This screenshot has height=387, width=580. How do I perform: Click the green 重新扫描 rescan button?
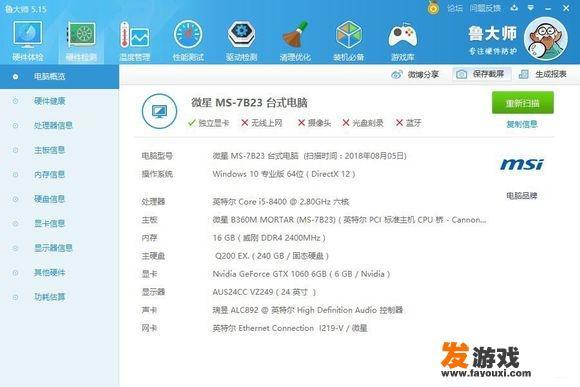pyautogui.click(x=523, y=103)
